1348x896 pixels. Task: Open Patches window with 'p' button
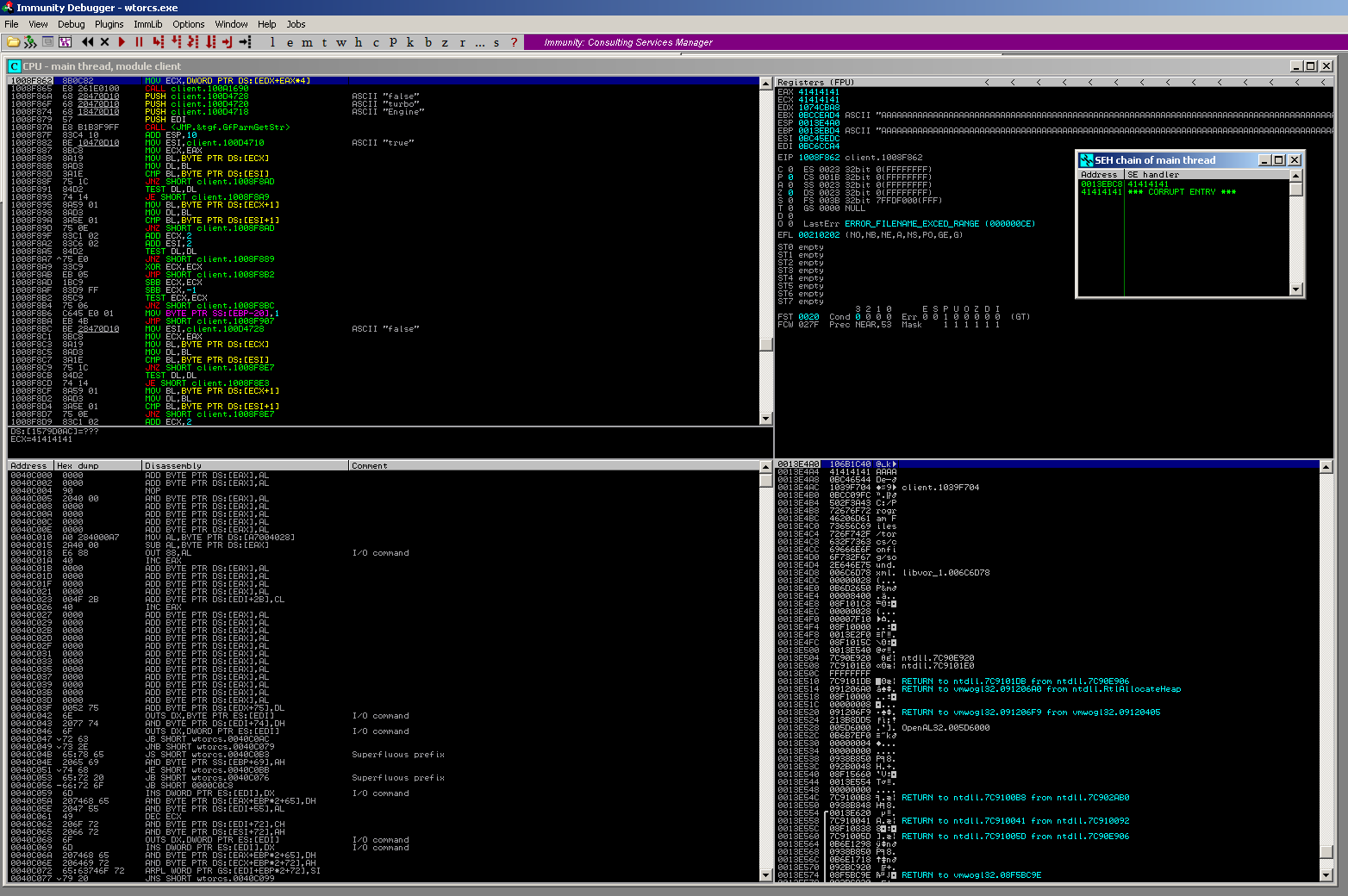point(393,42)
